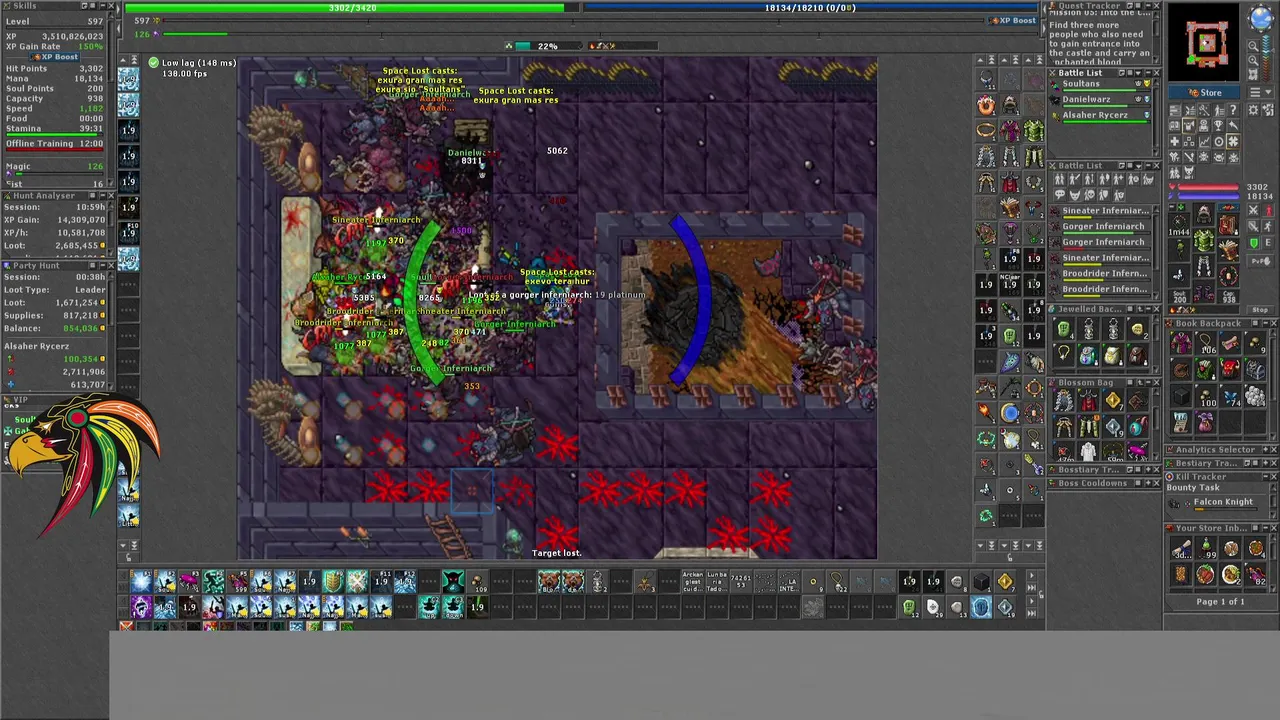The height and width of the screenshot is (720, 1280).
Task: Toggle the PvP mode button
Action: click(x=1261, y=260)
